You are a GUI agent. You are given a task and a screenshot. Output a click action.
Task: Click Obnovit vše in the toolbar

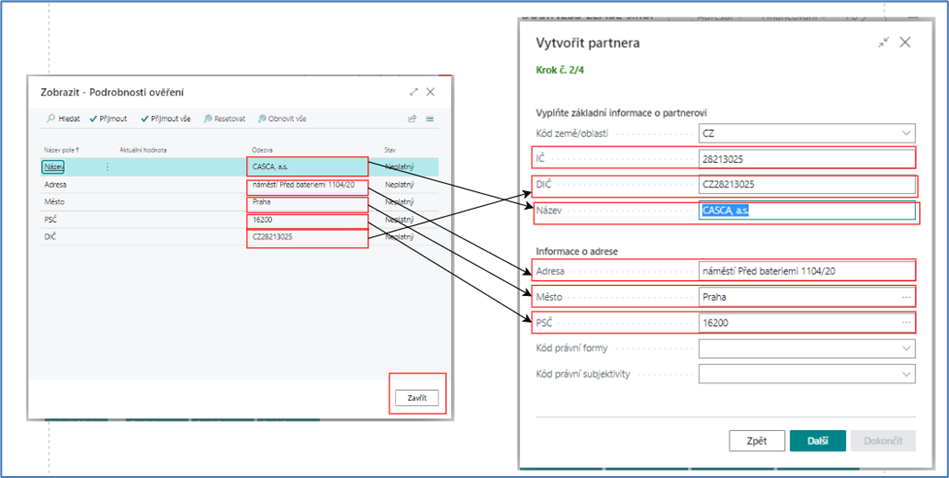(282, 118)
